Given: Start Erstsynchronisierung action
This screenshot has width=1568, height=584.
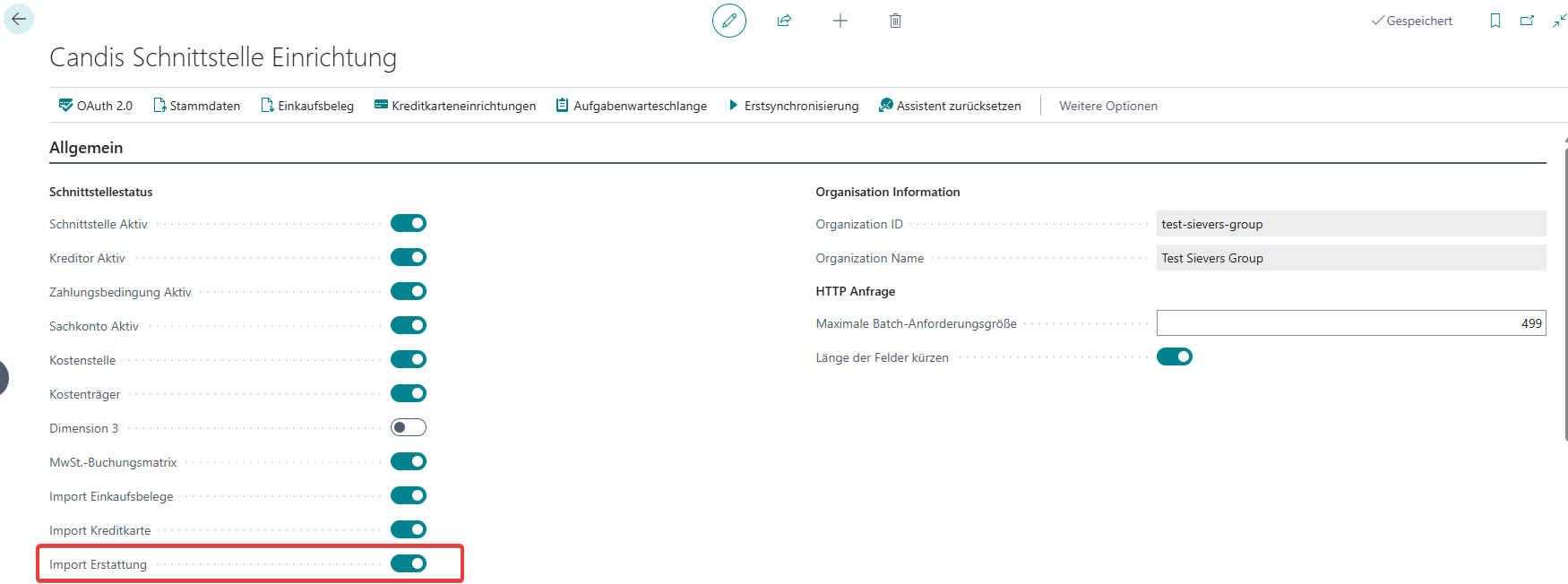Looking at the screenshot, I should coord(793,106).
